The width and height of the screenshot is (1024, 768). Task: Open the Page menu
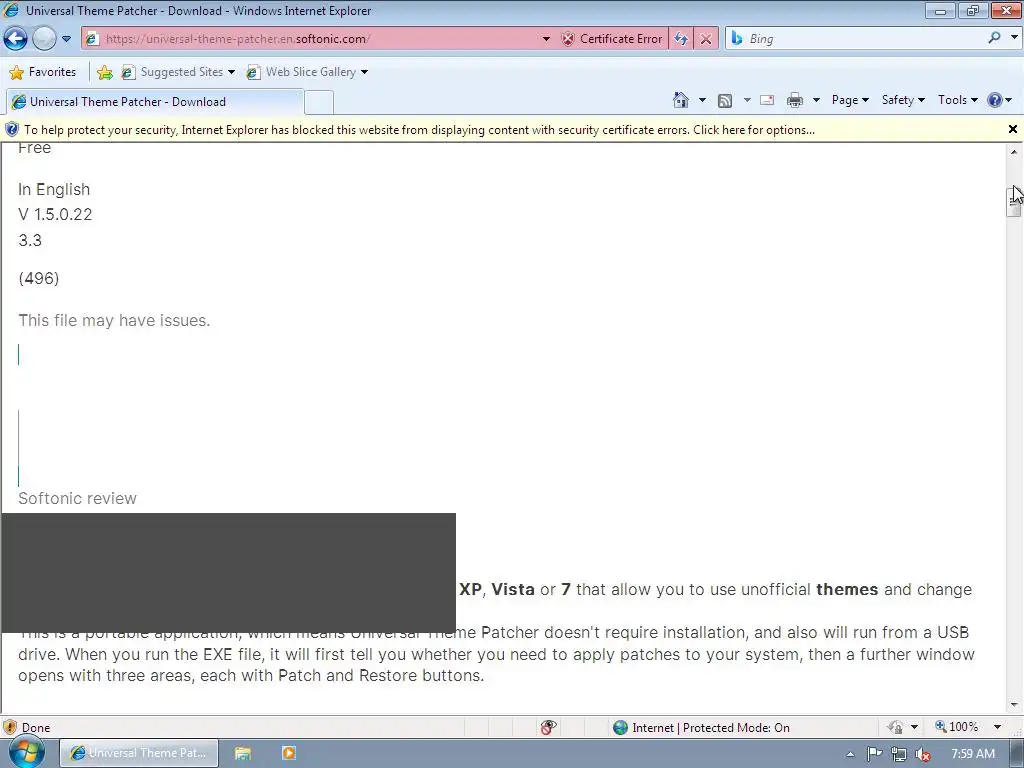coord(850,100)
